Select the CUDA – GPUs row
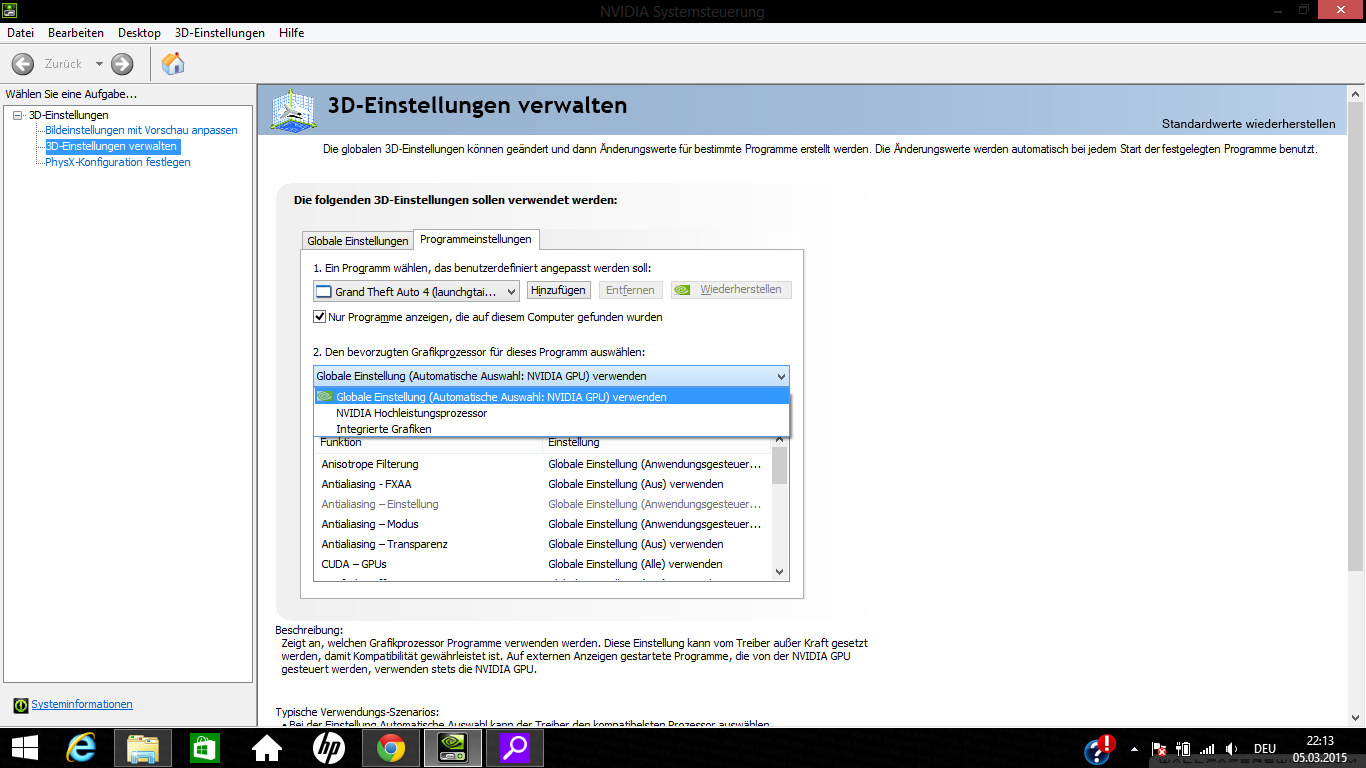 pyautogui.click(x=543, y=564)
